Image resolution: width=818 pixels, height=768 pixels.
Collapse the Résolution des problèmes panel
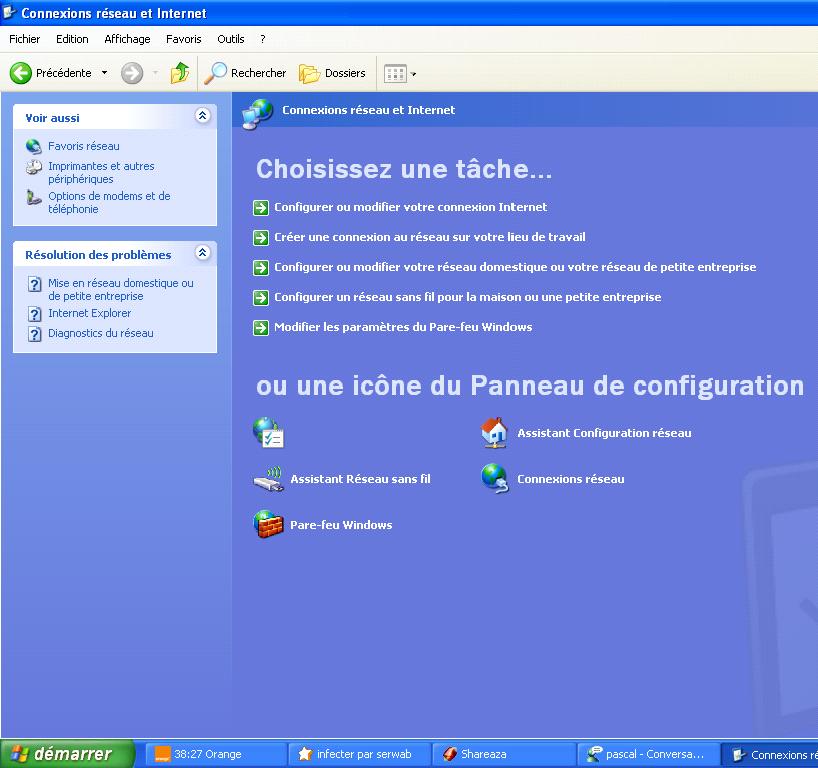(203, 254)
